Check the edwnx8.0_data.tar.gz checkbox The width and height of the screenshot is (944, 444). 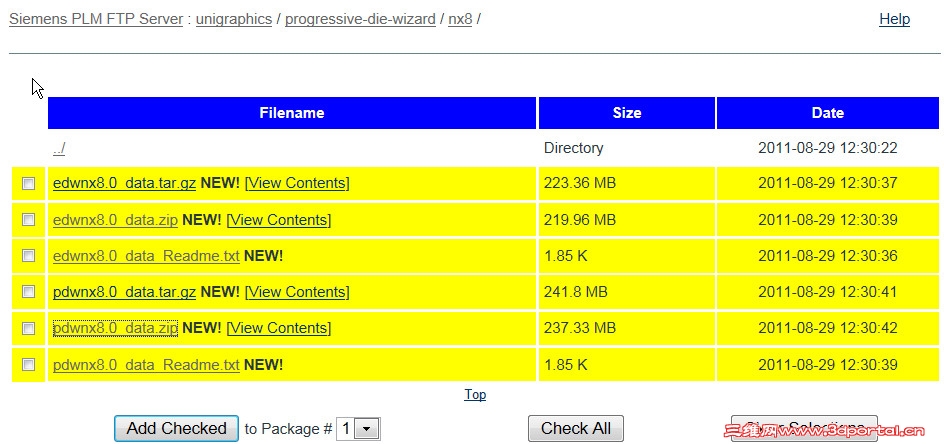[x=29, y=183]
